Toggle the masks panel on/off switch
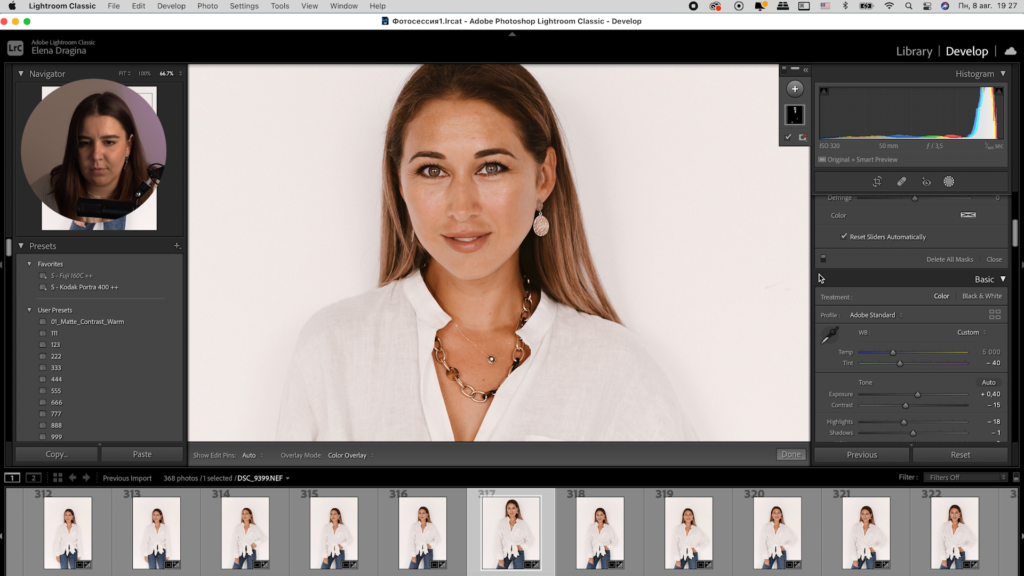The image size is (1024, 576). (x=823, y=259)
